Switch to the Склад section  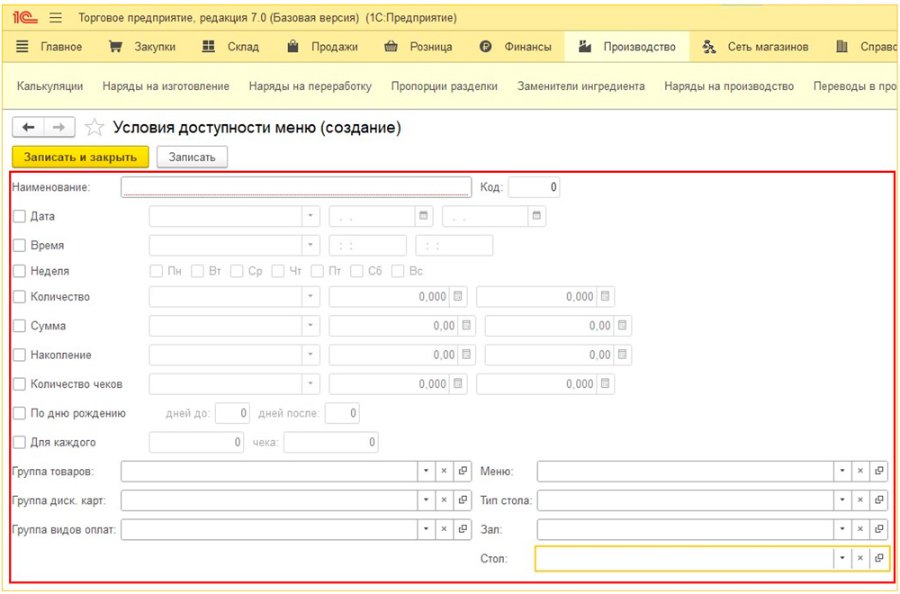(231, 47)
